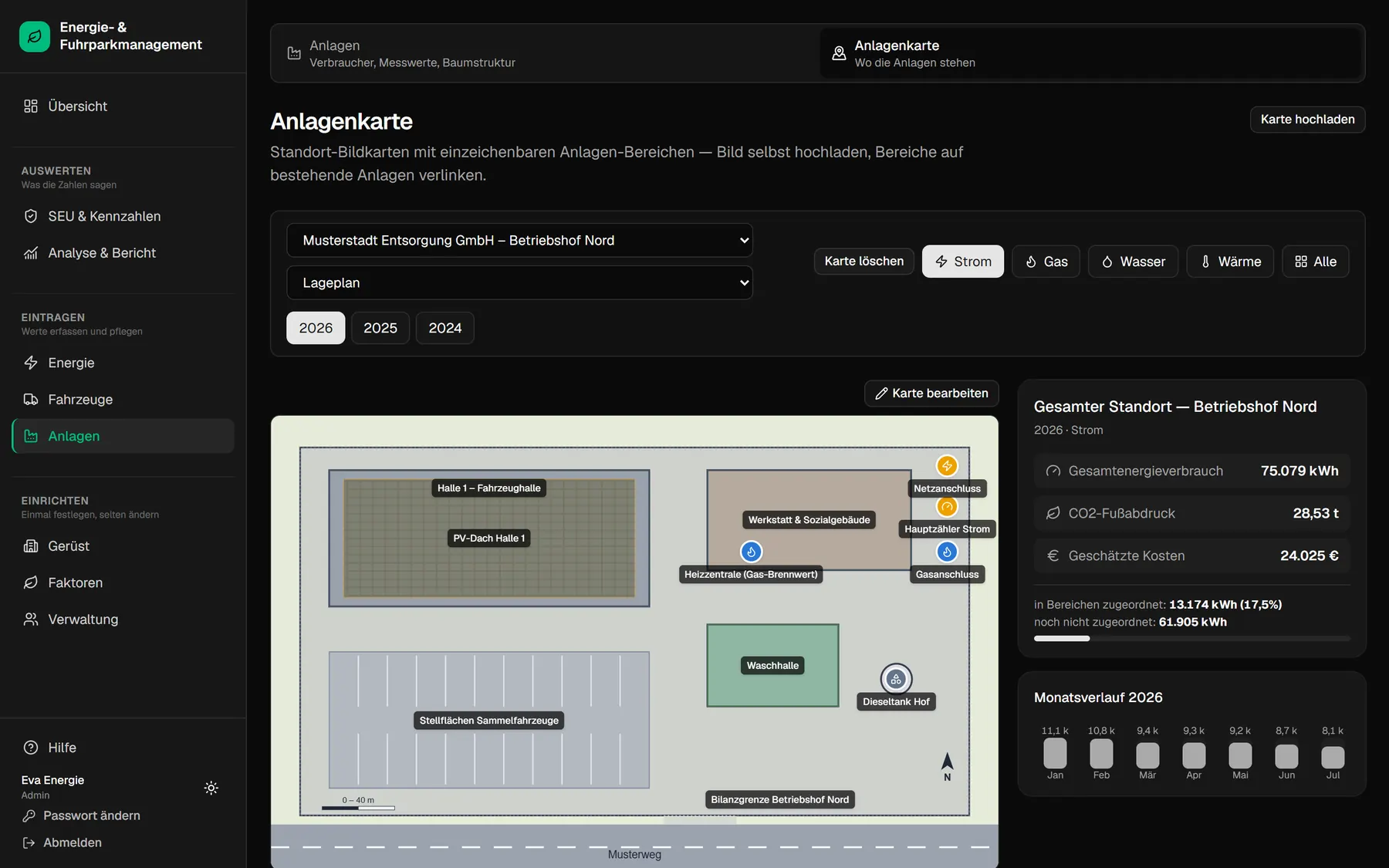Open Anlagen in the sidebar
This screenshot has width=1389, height=868.
123,436
